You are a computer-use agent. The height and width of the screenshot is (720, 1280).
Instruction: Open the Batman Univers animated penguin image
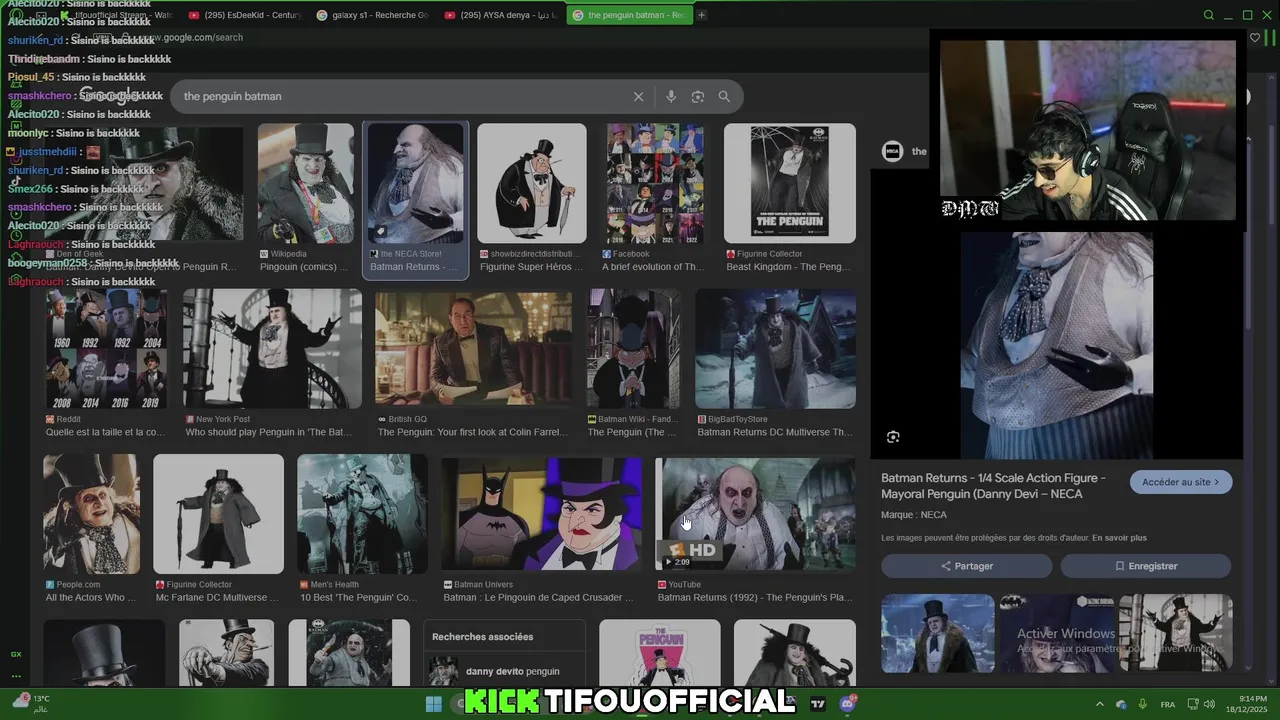[542, 514]
